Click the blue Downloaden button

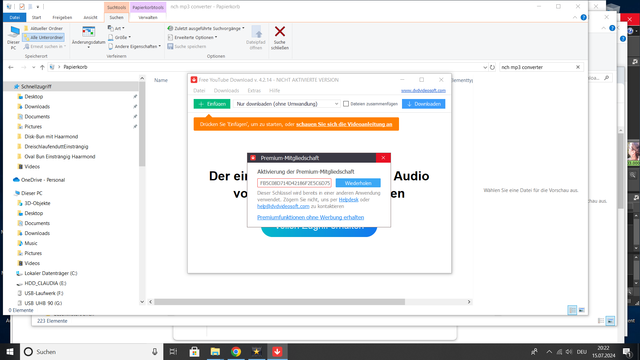pyautogui.click(x=424, y=104)
